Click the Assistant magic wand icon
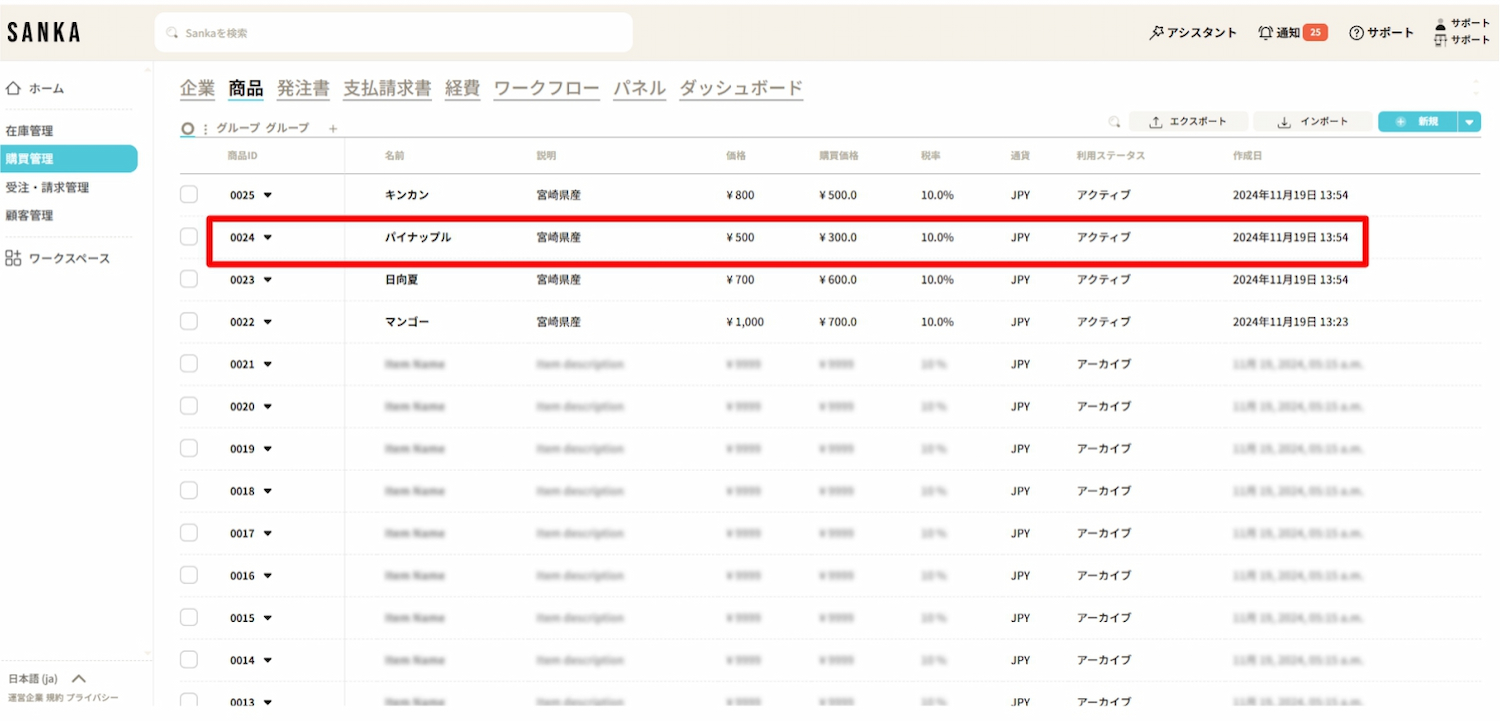1500x721 pixels. tap(1156, 33)
